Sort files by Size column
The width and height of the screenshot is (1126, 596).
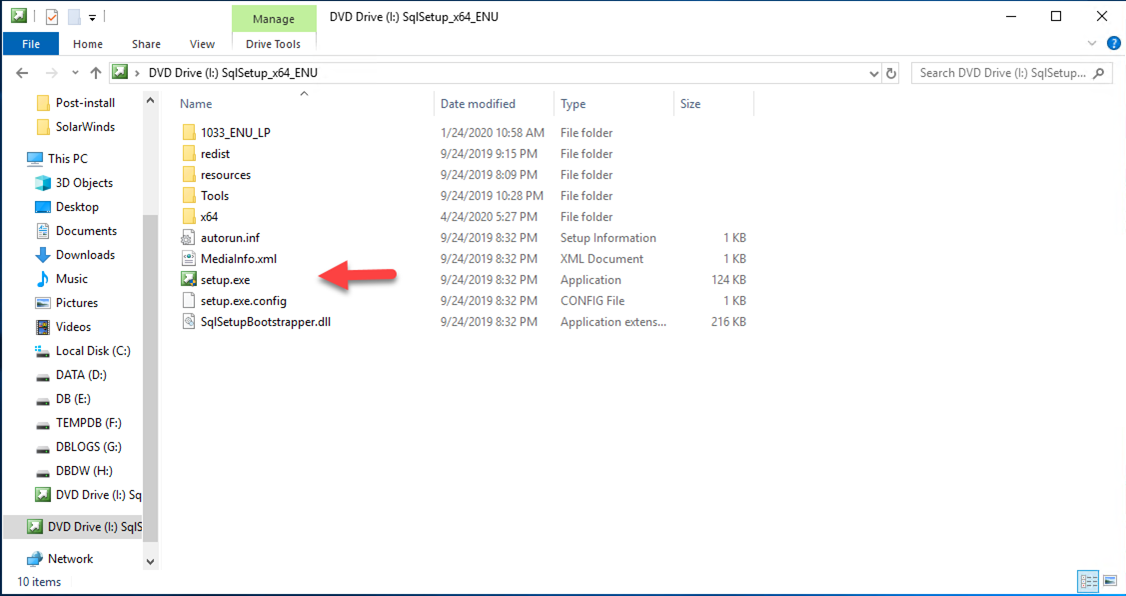pyautogui.click(x=690, y=104)
